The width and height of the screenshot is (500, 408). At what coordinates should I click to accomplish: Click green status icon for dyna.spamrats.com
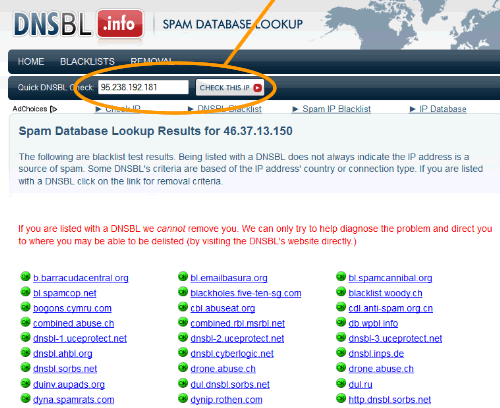pyautogui.click(x=25, y=398)
